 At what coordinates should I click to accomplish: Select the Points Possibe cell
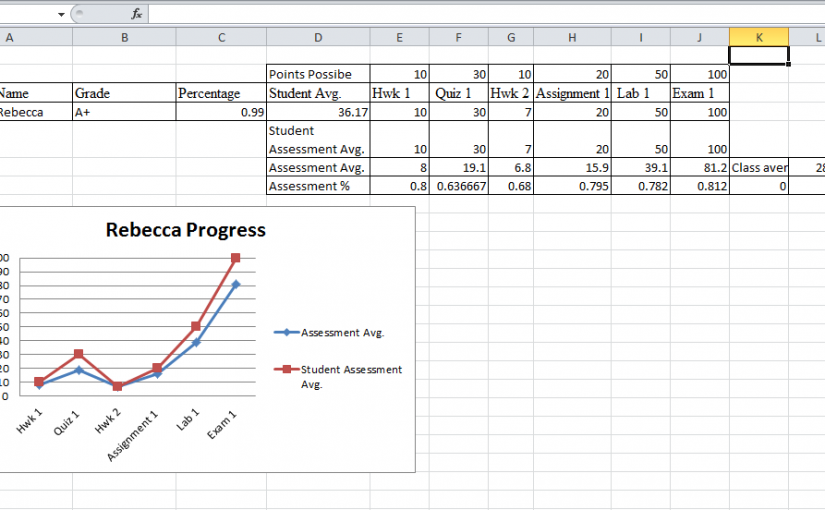(x=317, y=75)
